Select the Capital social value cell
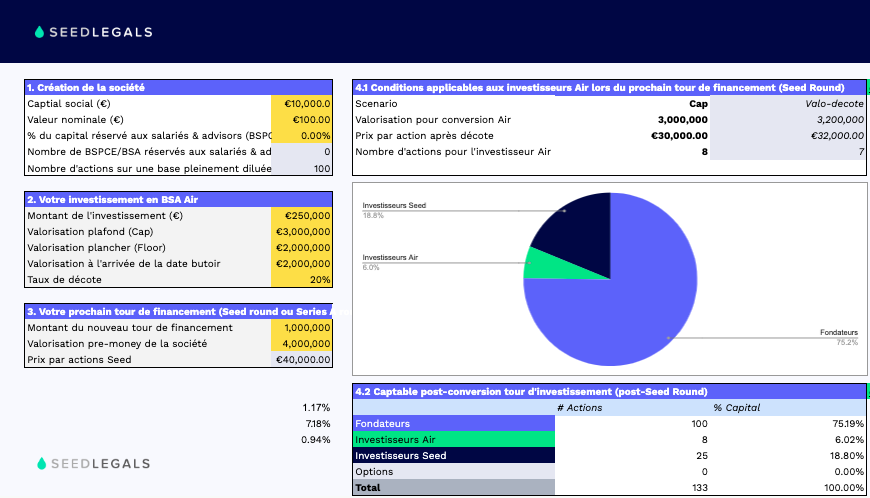 [x=301, y=103]
